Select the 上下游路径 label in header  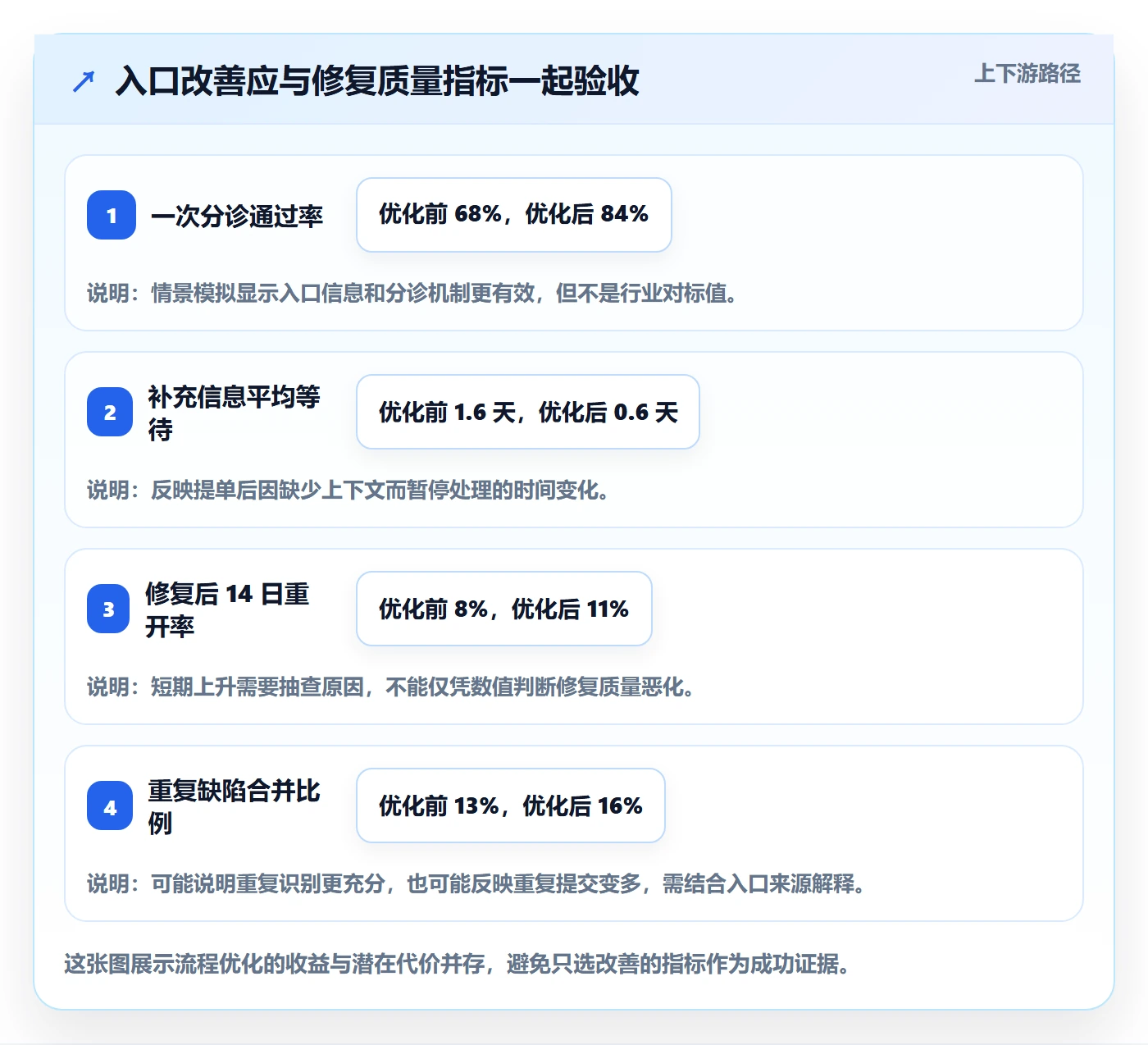pyautogui.click(x=1027, y=74)
